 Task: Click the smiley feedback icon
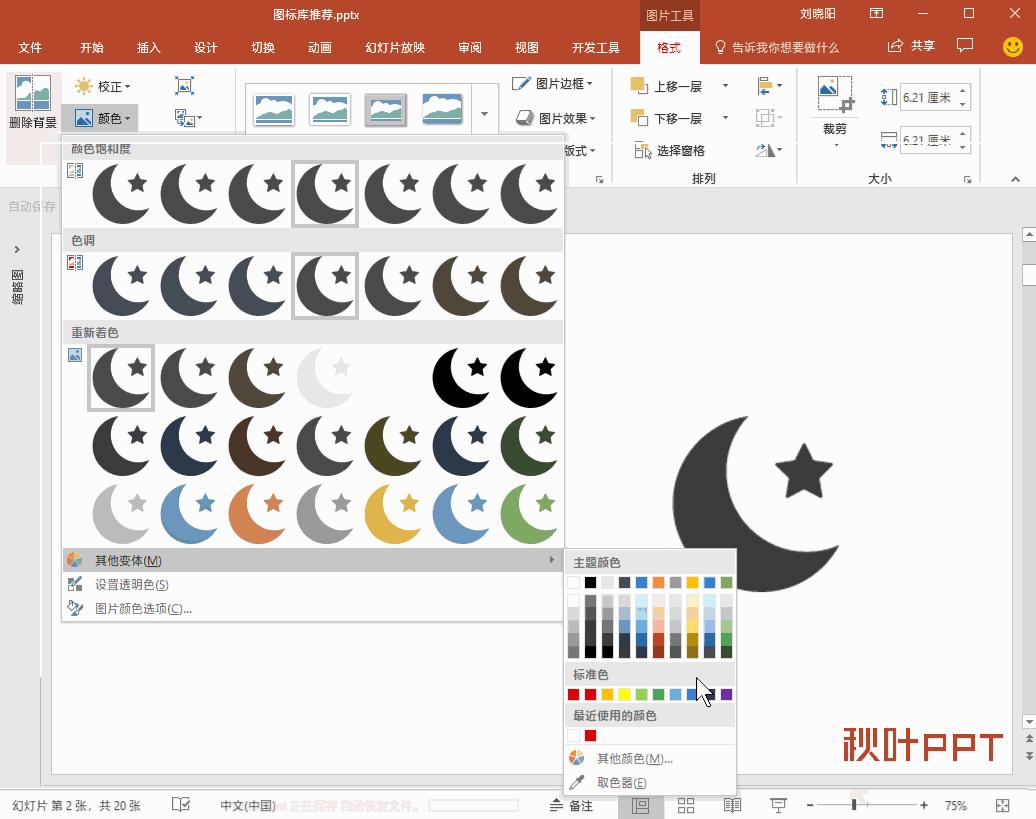1012,47
